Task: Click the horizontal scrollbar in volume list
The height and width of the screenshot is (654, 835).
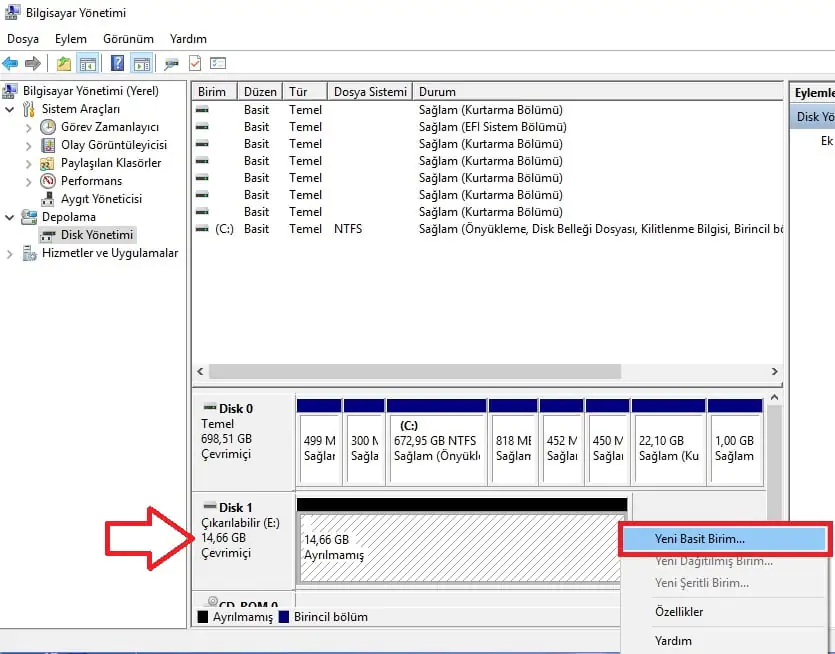Action: click(x=415, y=371)
